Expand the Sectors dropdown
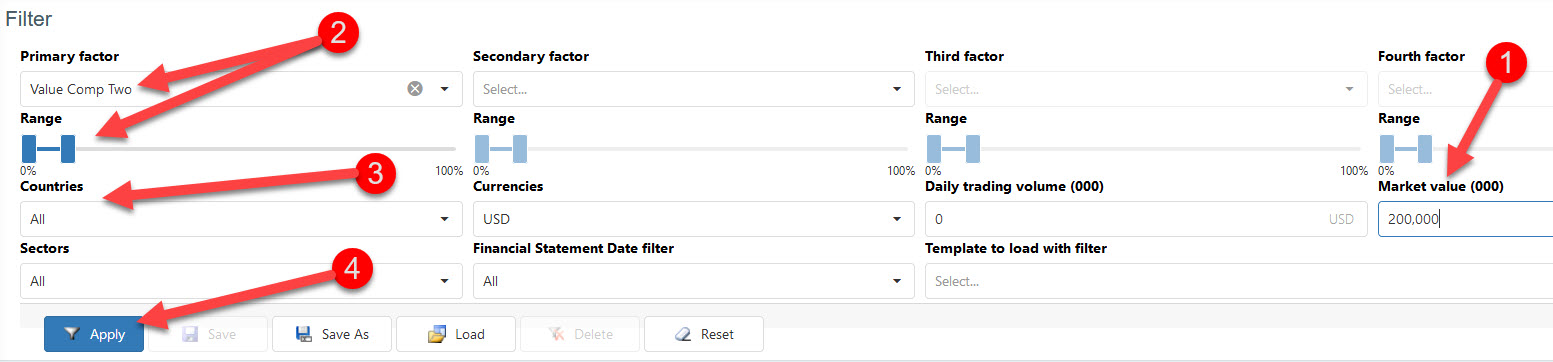The width and height of the screenshot is (1553, 362). click(241, 281)
